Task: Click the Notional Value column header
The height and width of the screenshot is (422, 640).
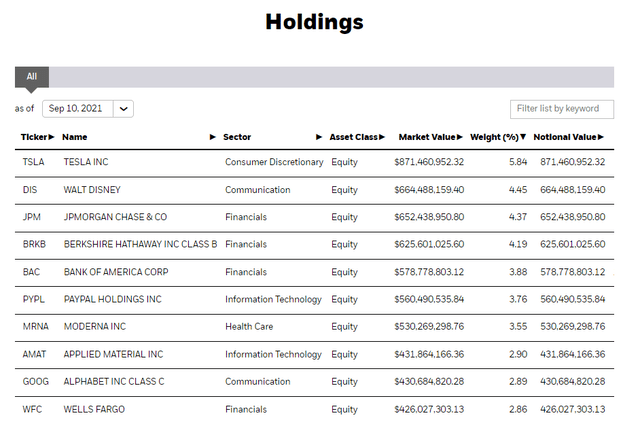Action: [x=565, y=137]
